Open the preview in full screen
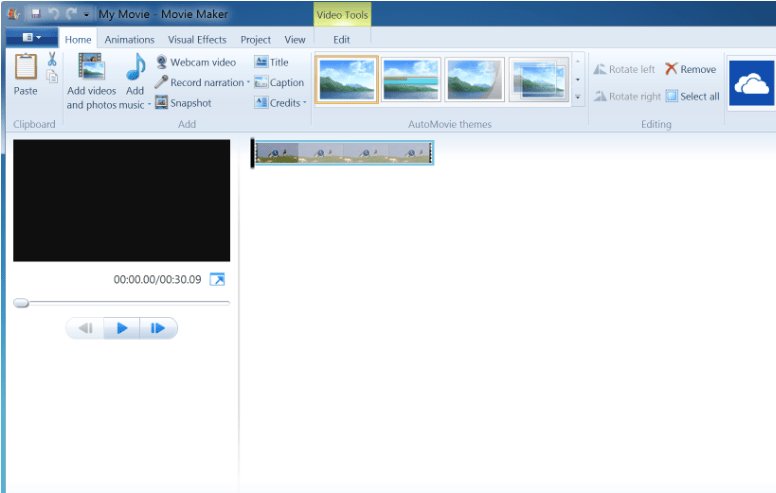This screenshot has width=776, height=493. click(x=217, y=279)
